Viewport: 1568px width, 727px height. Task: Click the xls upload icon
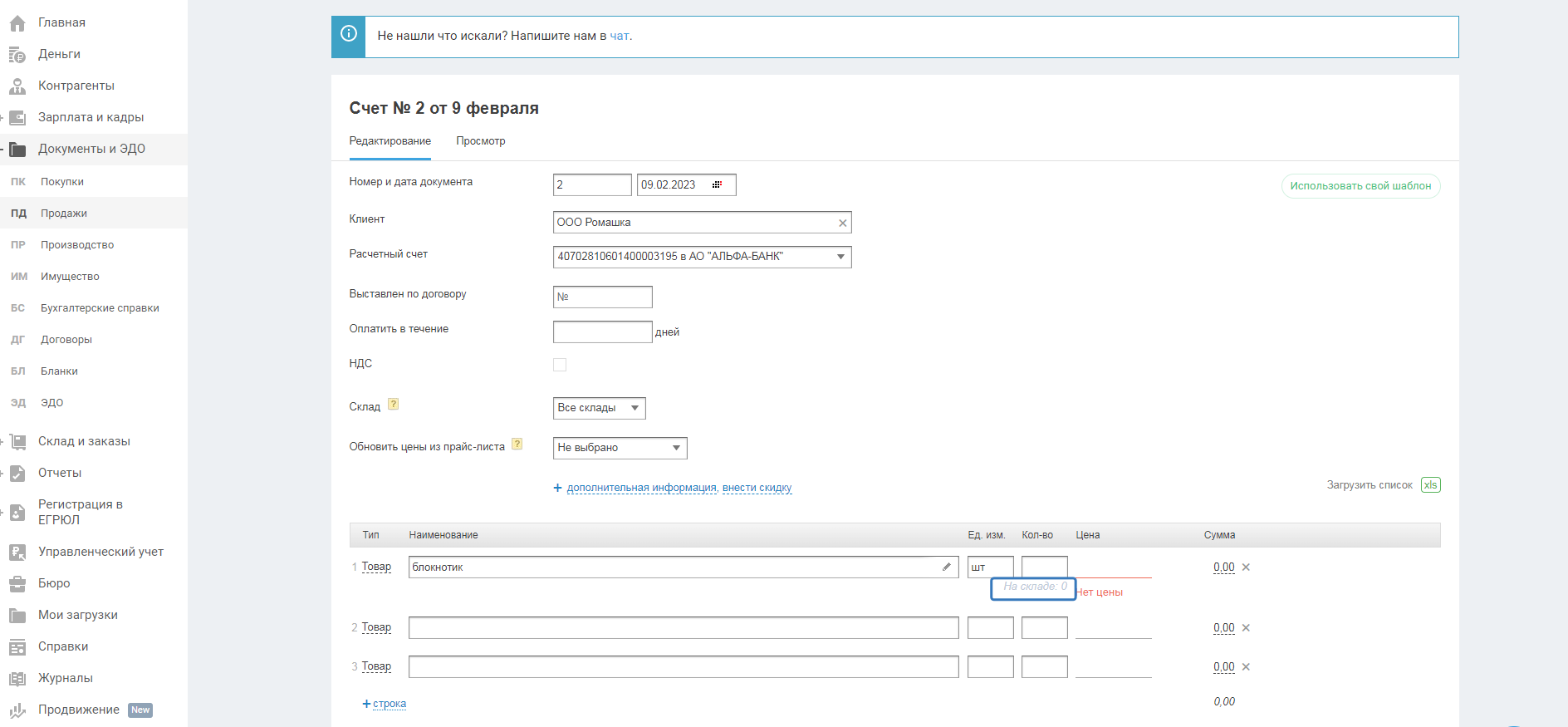pos(1430,485)
